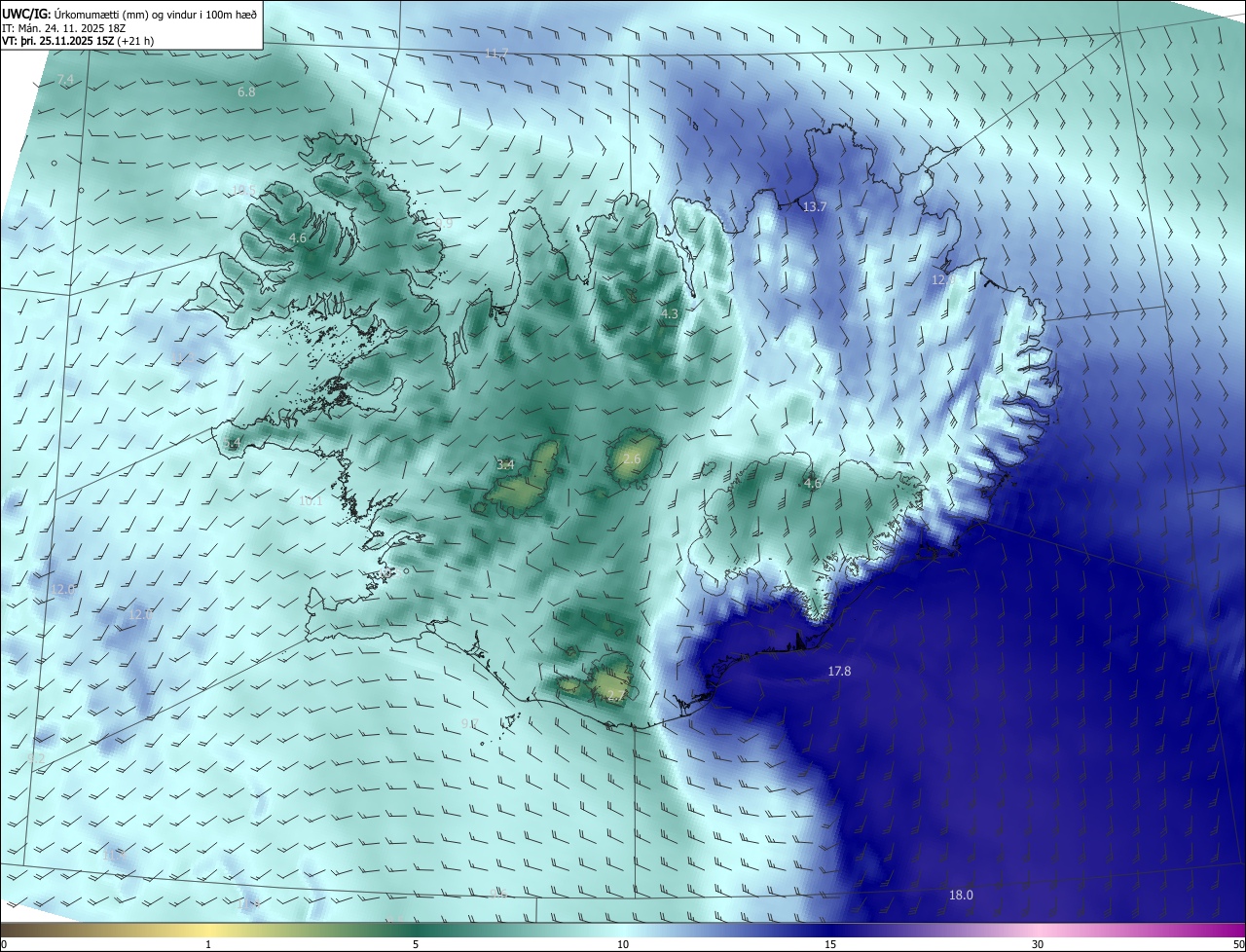
Task: Click the title 'Úrkomumætti (mm) og vindur í 100m hæð'
Action: (x=154, y=14)
